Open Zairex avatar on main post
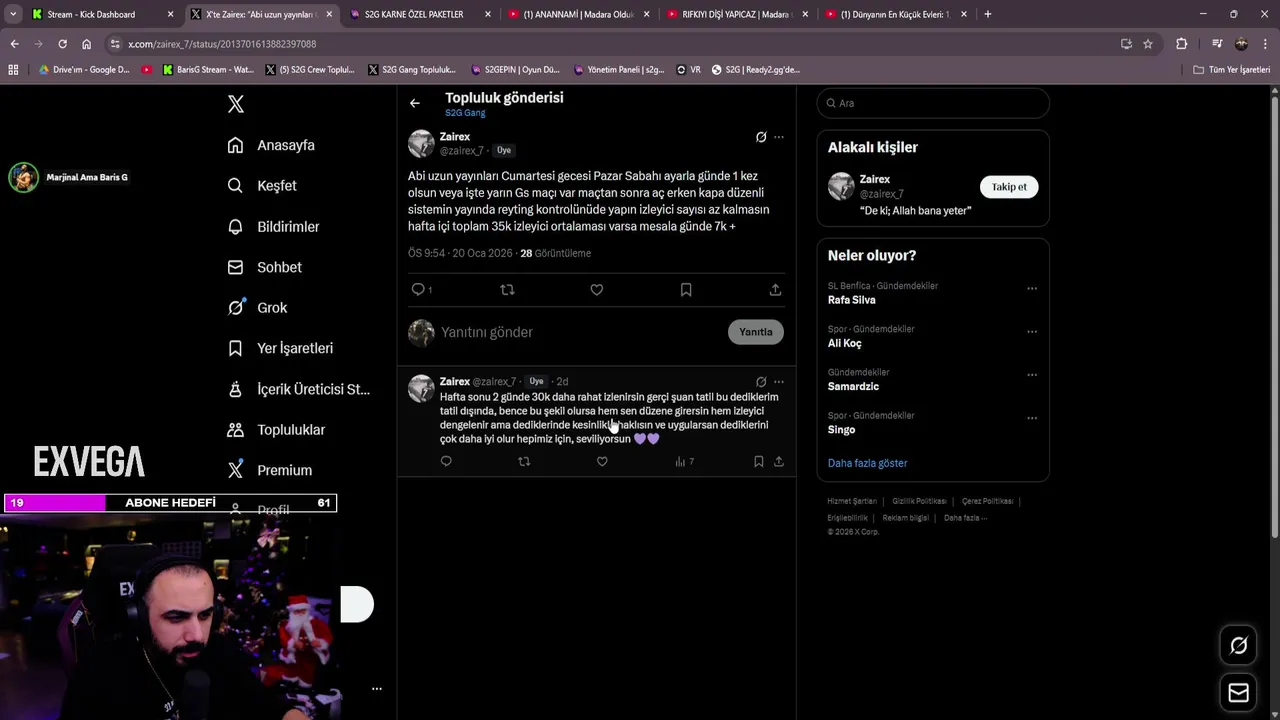 pyautogui.click(x=421, y=143)
